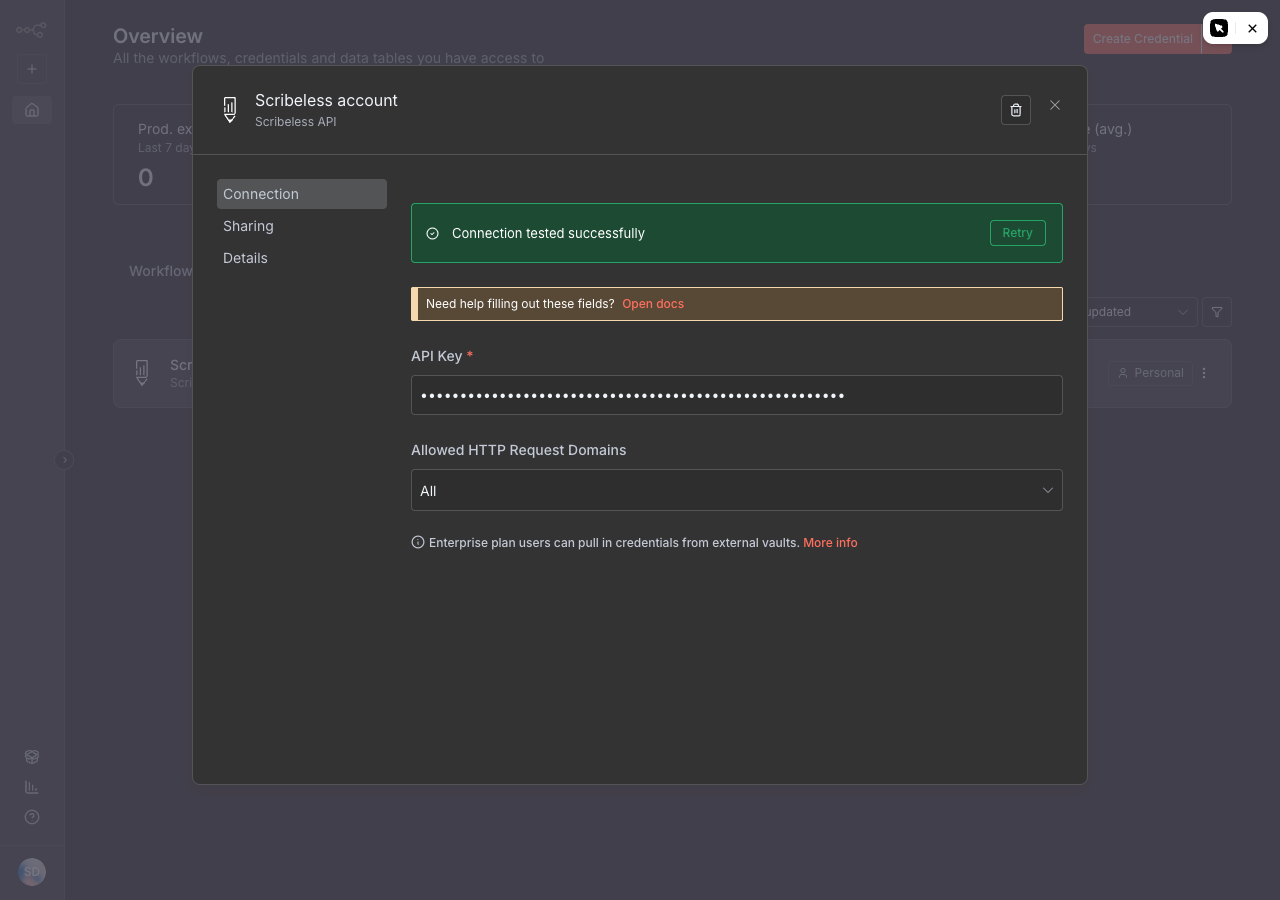Click the cursor icon in floating widget
Image resolution: width=1280 pixels, height=900 pixels.
pyautogui.click(x=1219, y=28)
